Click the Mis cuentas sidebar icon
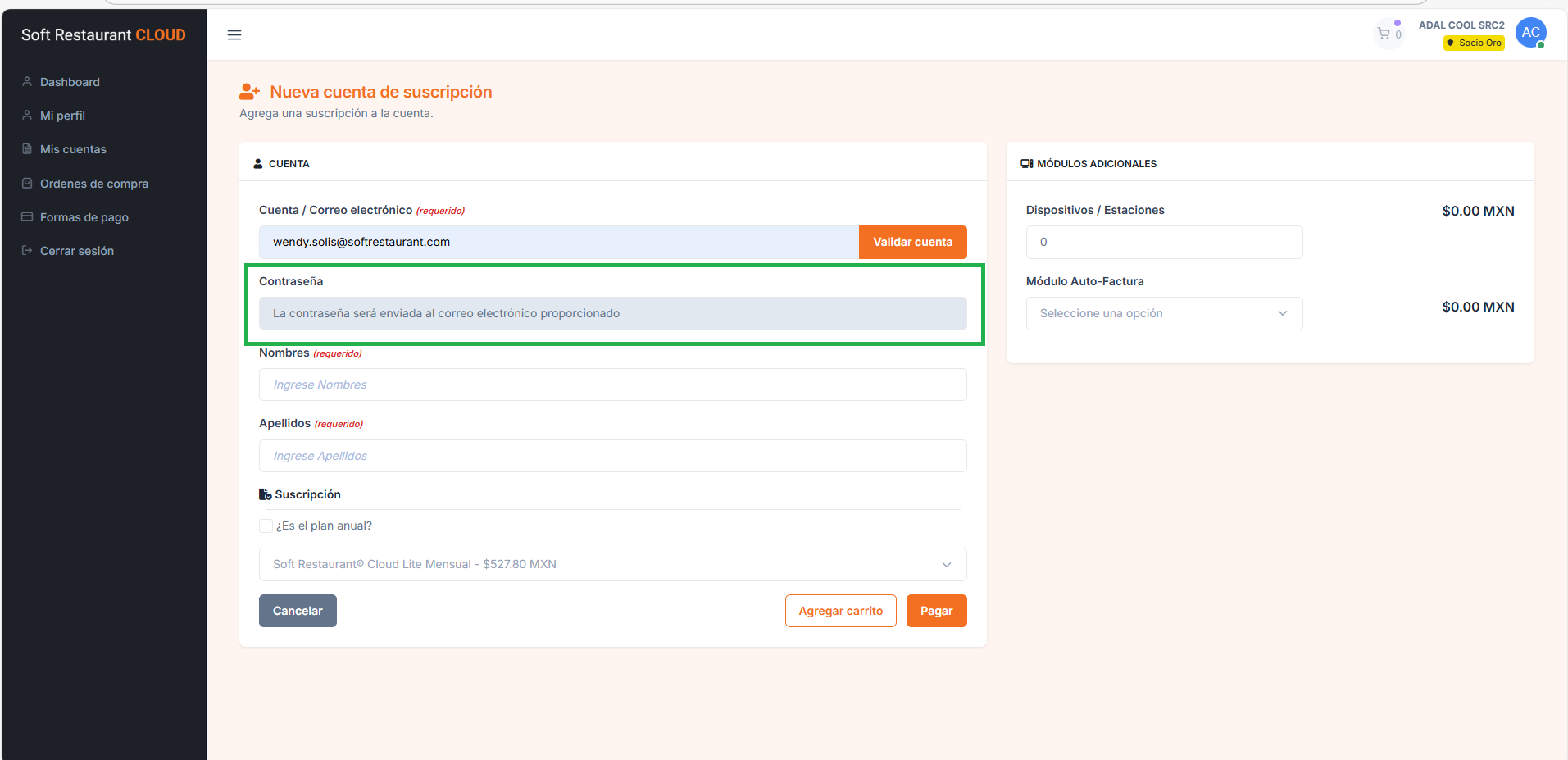Image resolution: width=1568 pixels, height=760 pixels. 27,149
